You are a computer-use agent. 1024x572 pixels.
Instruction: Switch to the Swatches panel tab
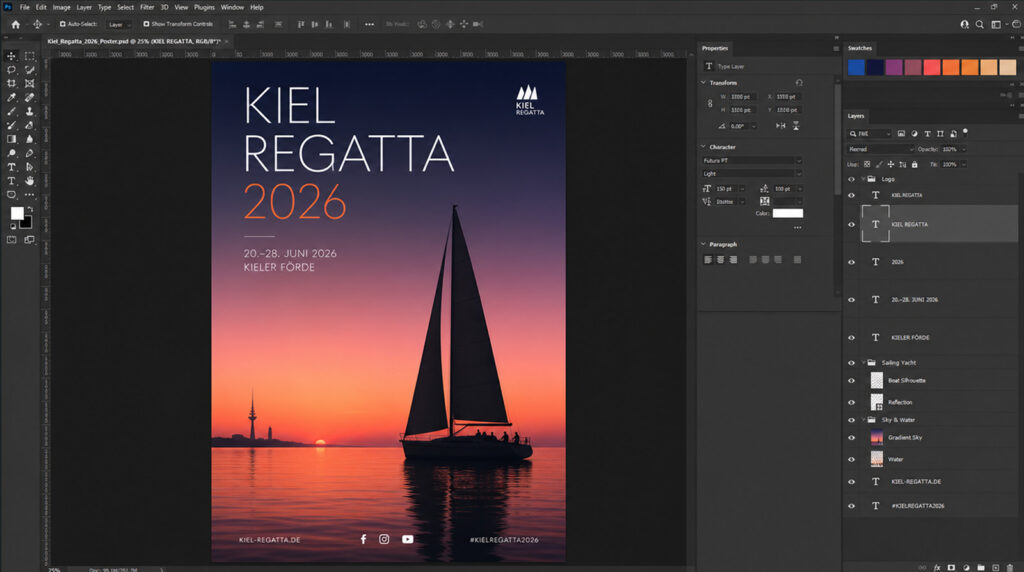pyautogui.click(x=859, y=48)
